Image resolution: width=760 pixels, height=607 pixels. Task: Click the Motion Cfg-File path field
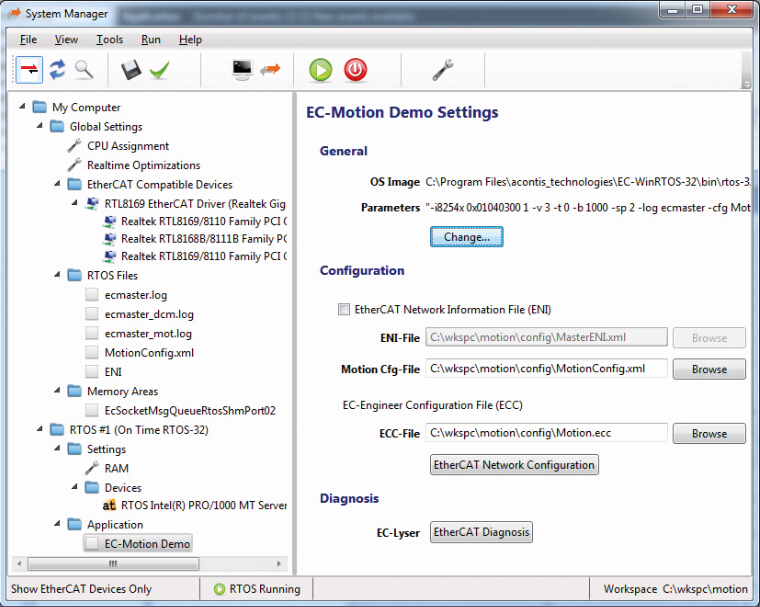[546, 368]
